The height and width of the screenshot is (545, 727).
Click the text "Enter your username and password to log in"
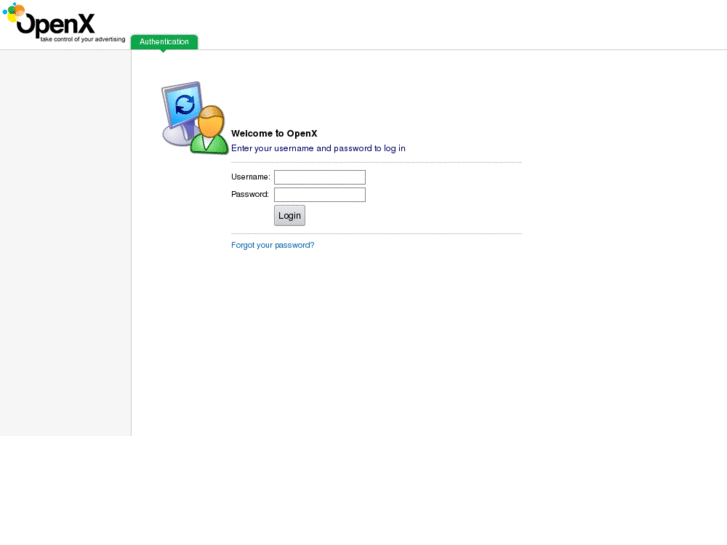click(x=318, y=148)
